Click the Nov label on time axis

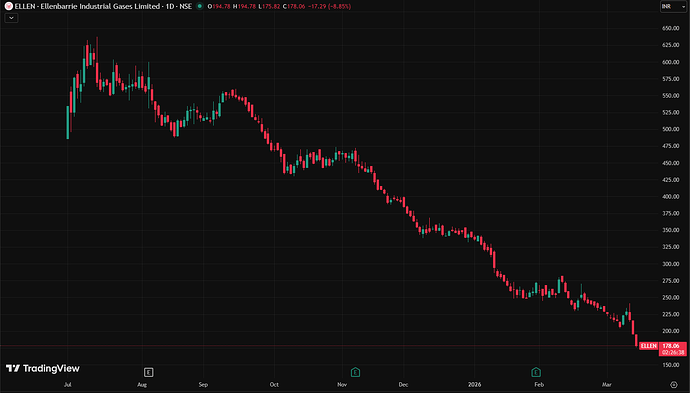(342, 385)
